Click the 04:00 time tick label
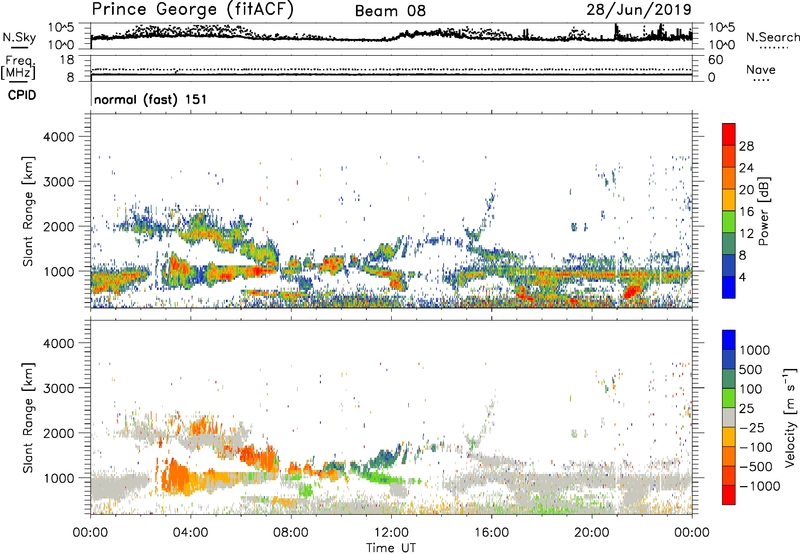This screenshot has height=554, width=800. (190, 533)
